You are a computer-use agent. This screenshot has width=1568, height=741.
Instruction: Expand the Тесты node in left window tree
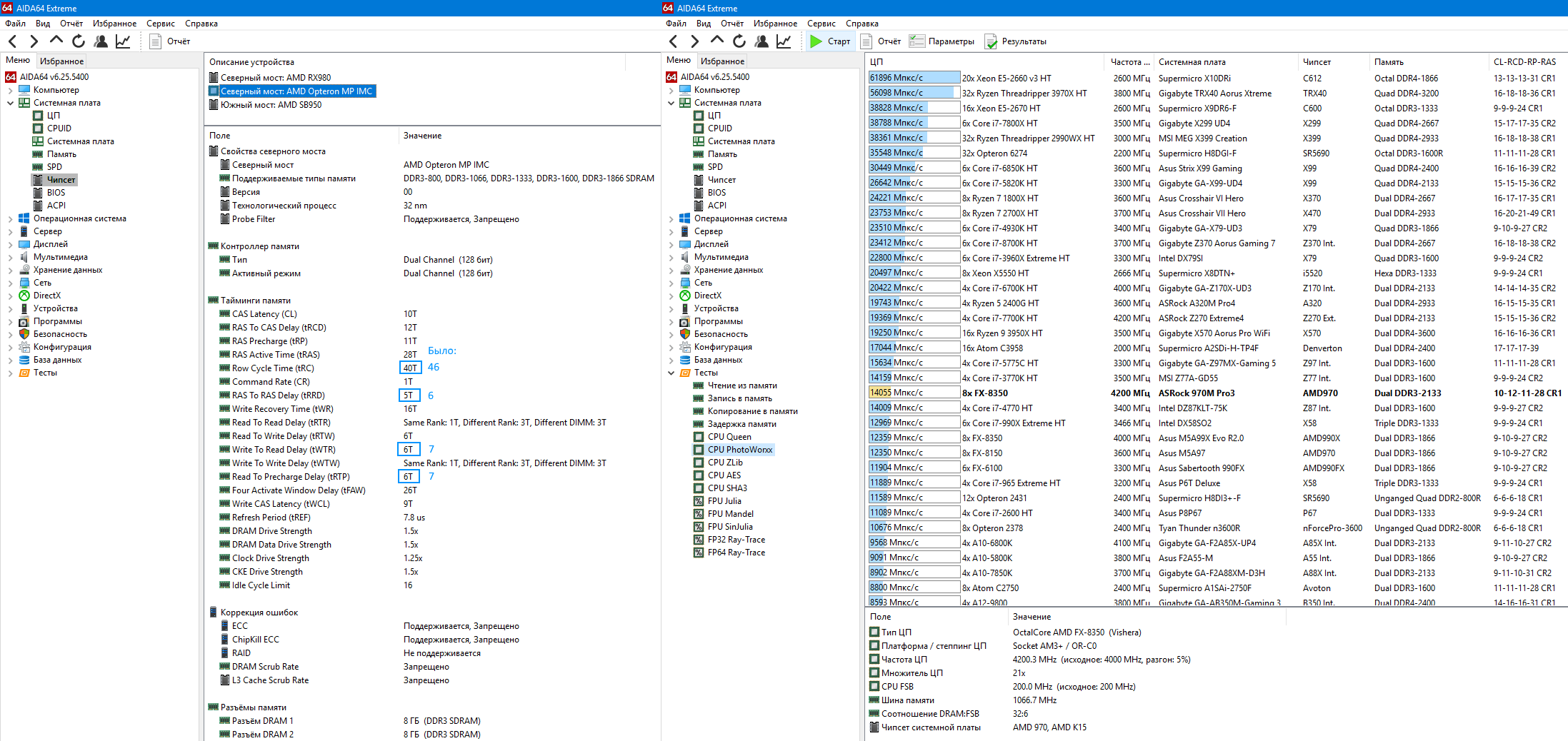[x=10, y=373]
